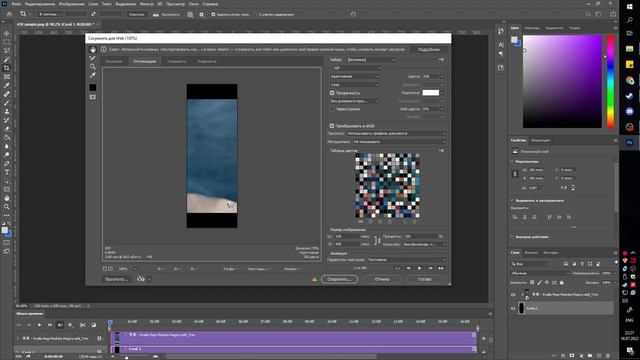Toggle timeline audio mute button
Image resolution: width=640 pixels, height=360 pixels.
[x=60, y=325]
